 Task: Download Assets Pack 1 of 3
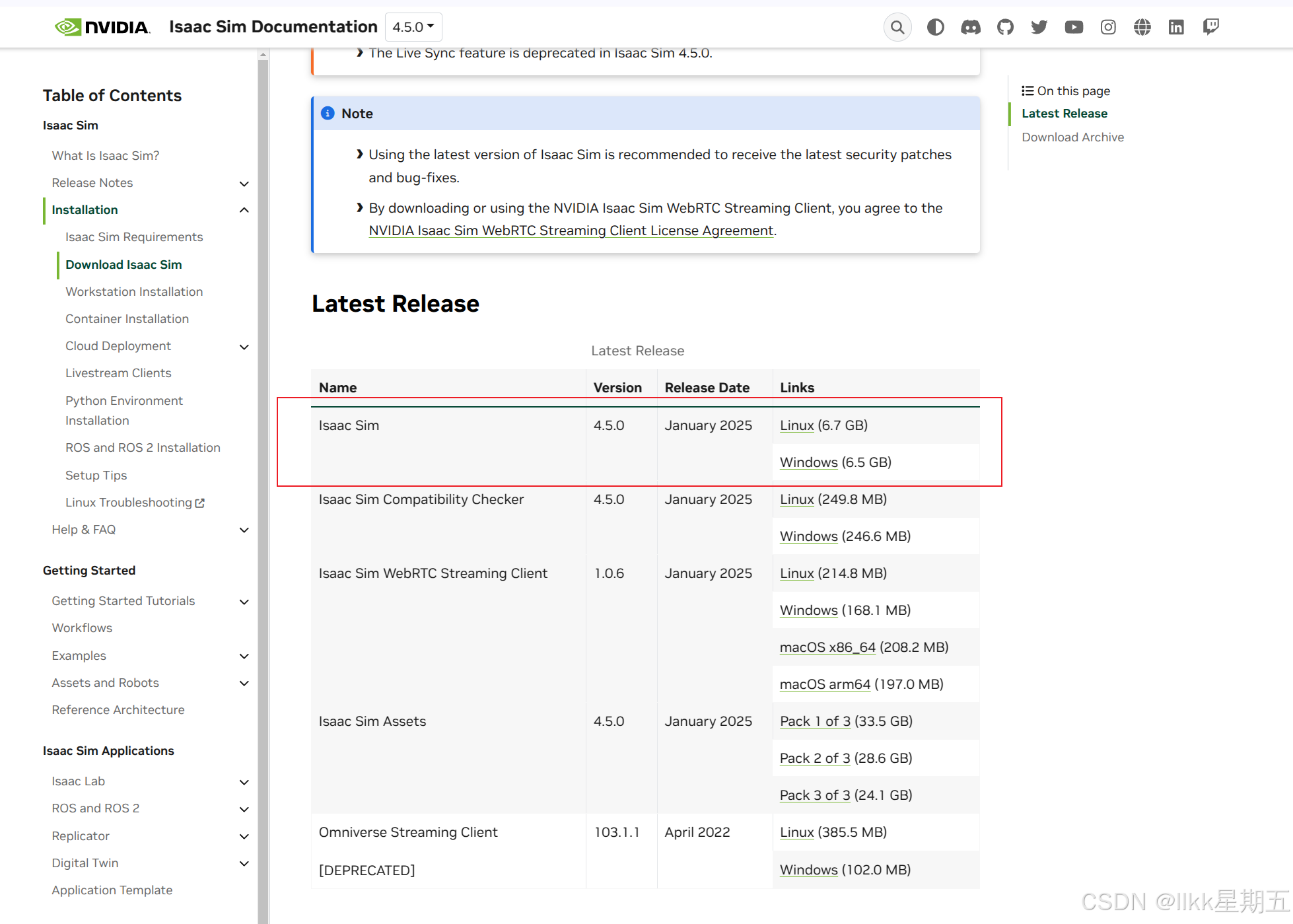coord(815,721)
